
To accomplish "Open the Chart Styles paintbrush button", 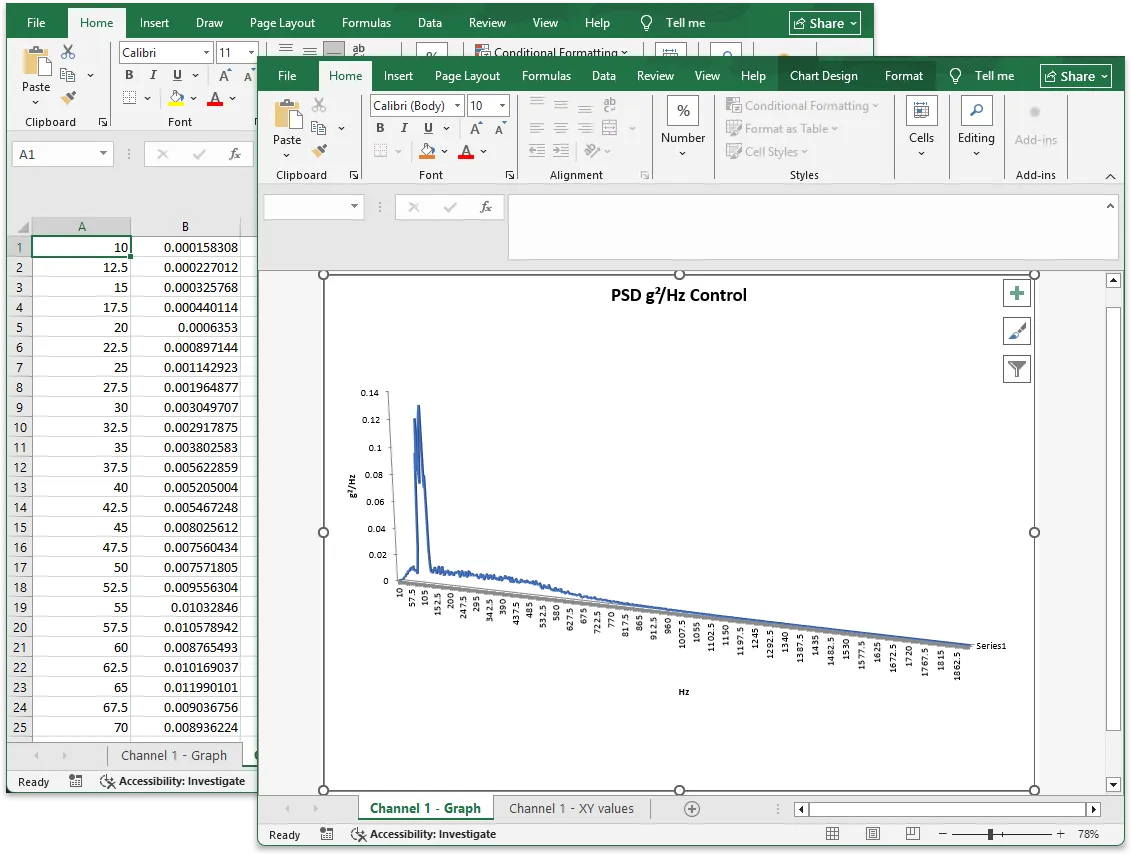I will (x=1017, y=331).
